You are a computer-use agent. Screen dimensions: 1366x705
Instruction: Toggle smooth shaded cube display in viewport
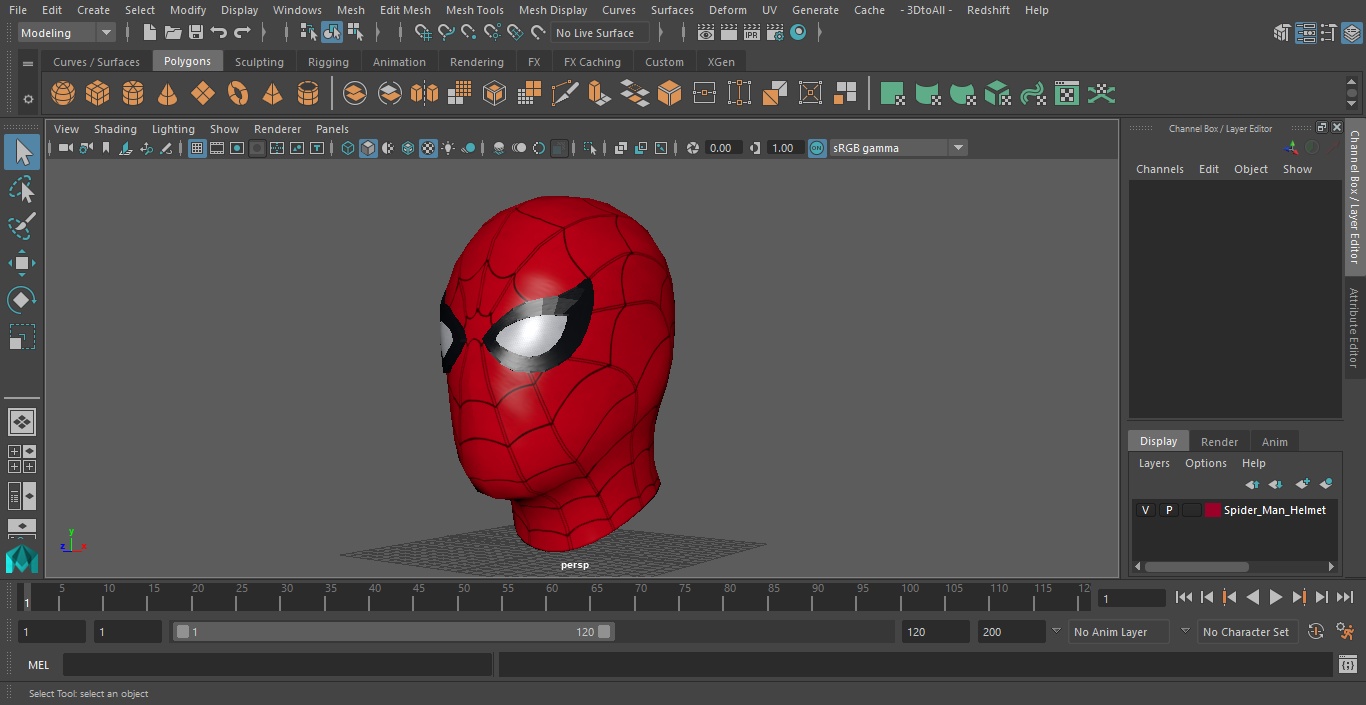[368, 148]
